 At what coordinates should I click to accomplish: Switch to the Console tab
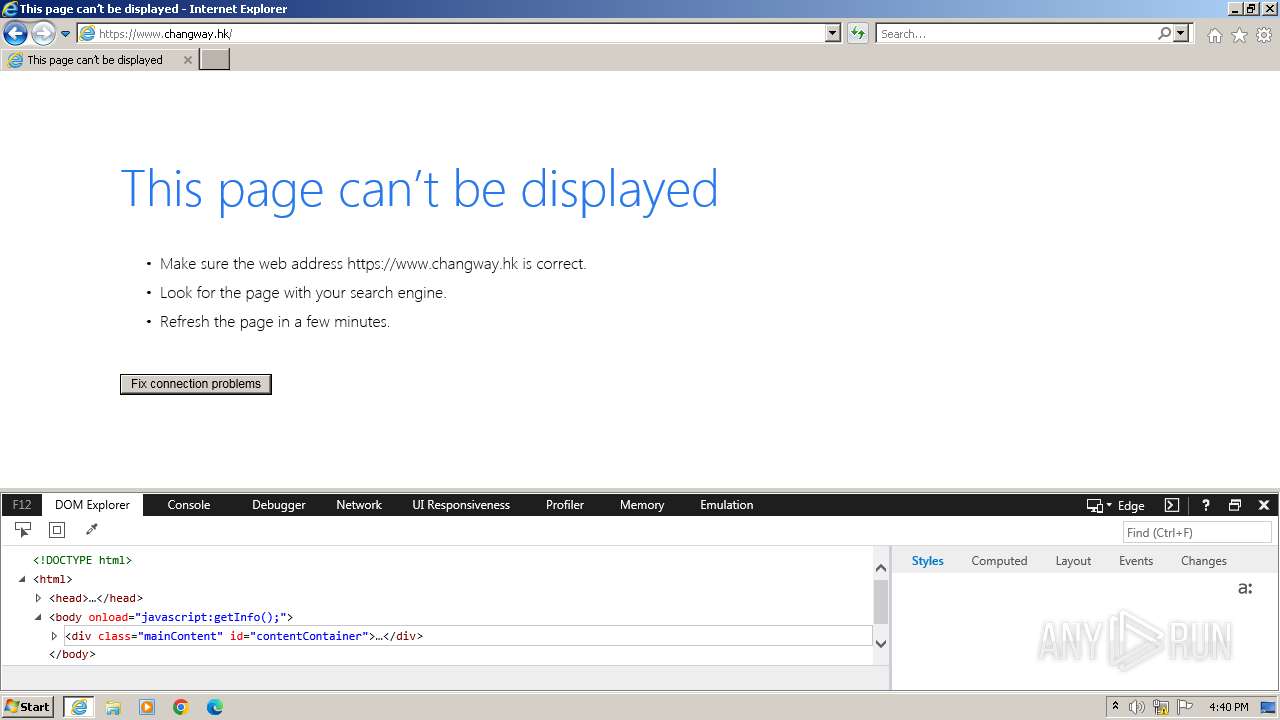[189, 505]
